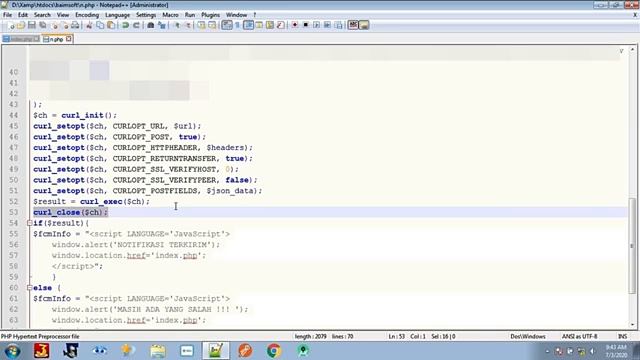Save the current file
This screenshot has width=640, height=360.
click(x=31, y=25)
